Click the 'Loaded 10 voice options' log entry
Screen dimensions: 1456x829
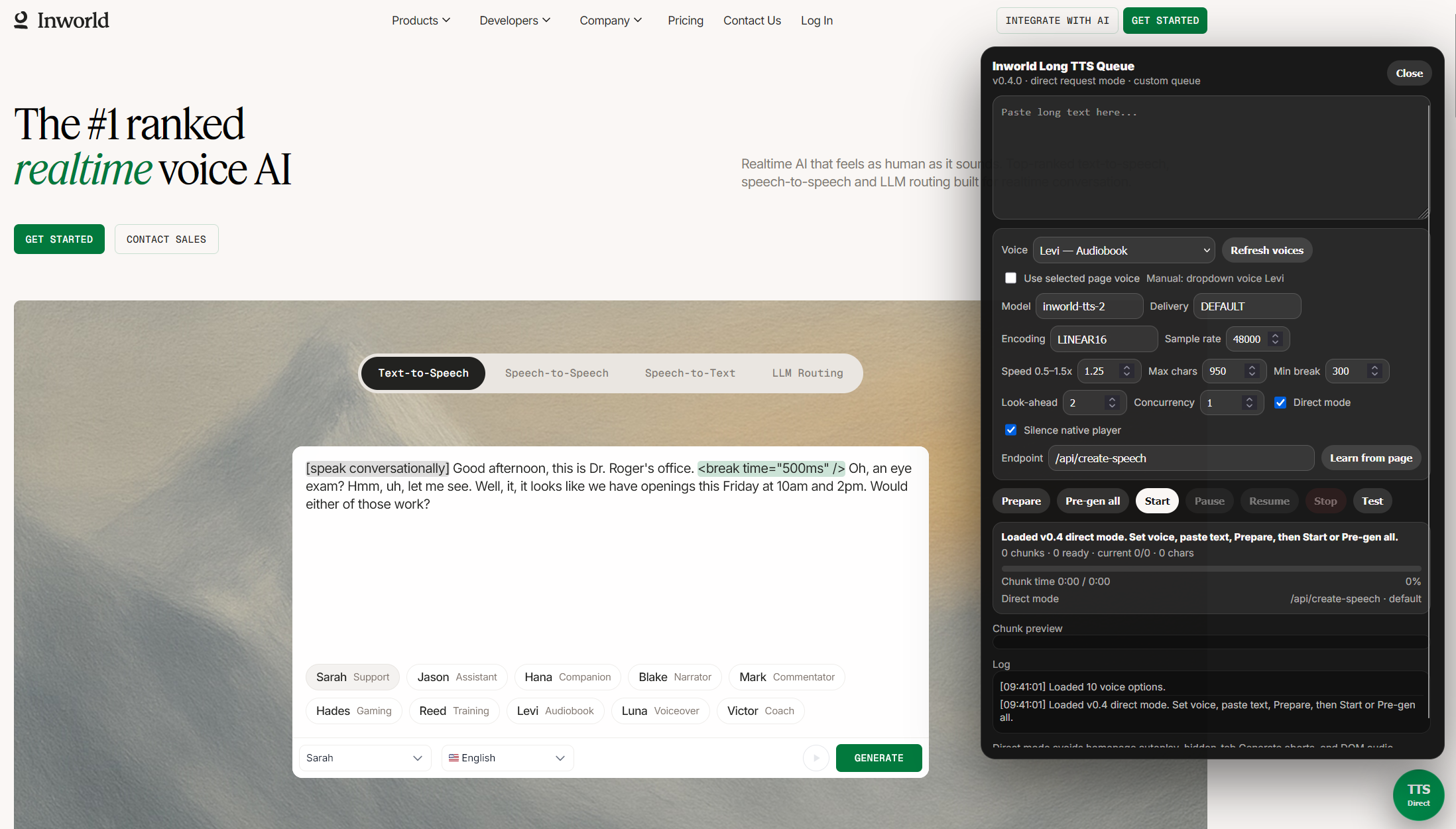coord(1083,687)
